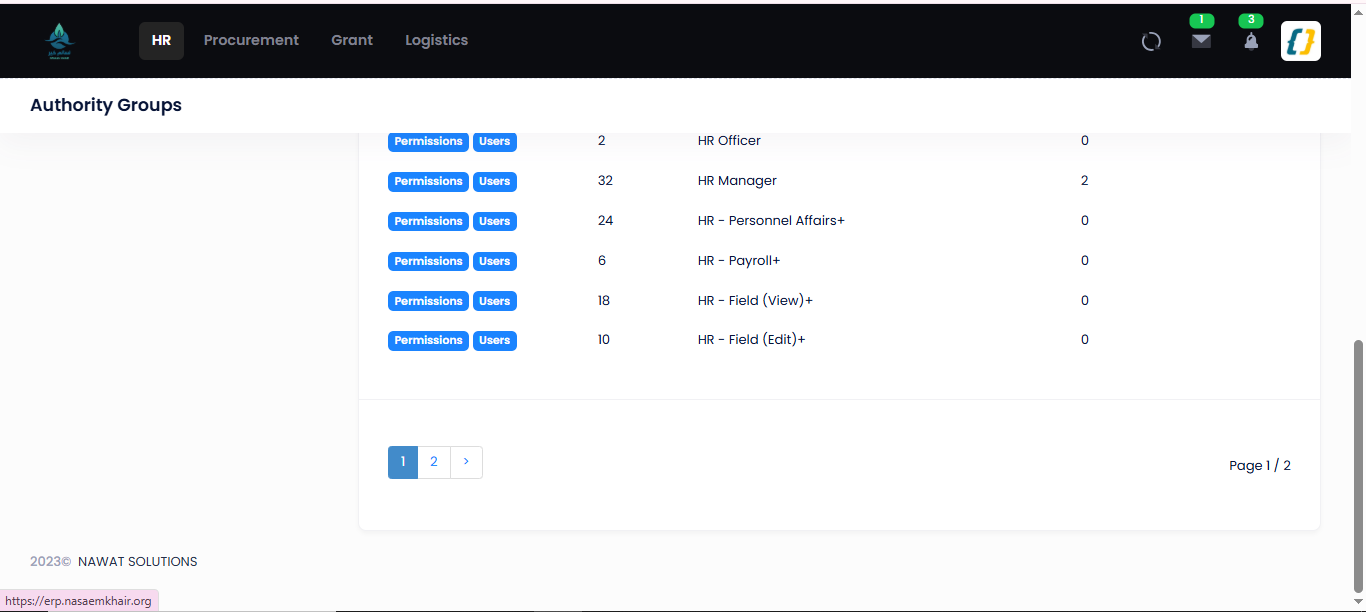This screenshot has width=1366, height=612.
Task: Open Users for HR - Personnel Affairs+
Action: (494, 221)
